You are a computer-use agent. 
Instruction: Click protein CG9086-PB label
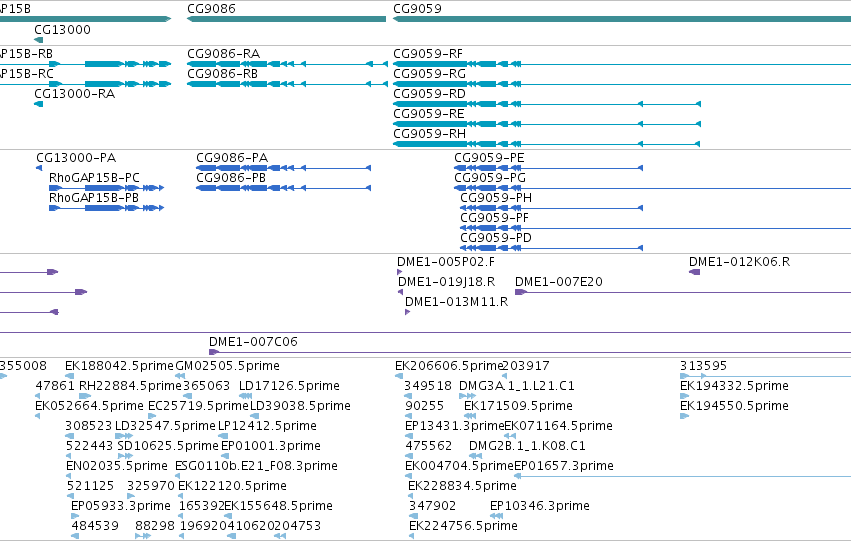coord(231,178)
